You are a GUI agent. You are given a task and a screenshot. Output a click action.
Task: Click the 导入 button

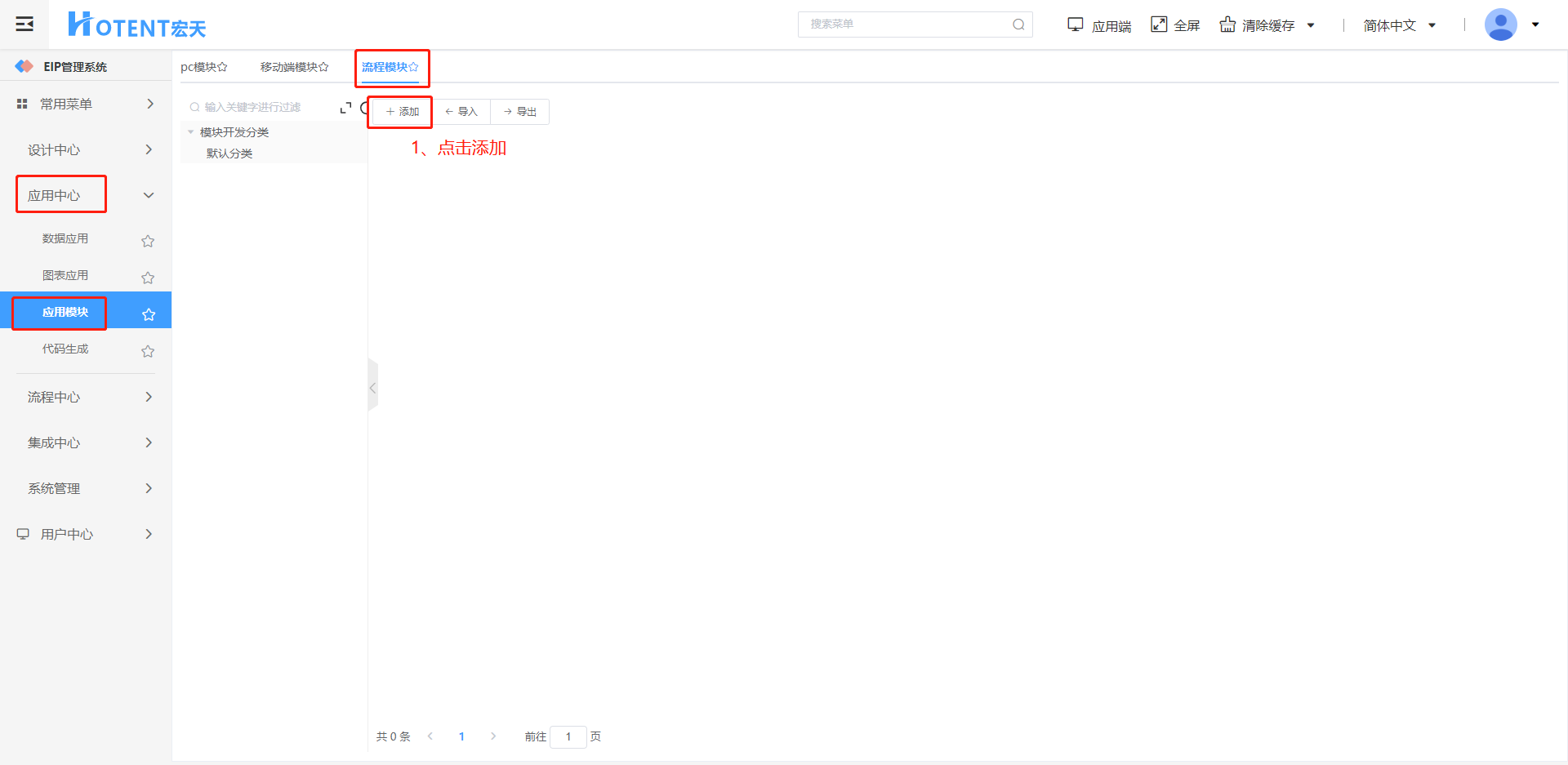tap(461, 112)
